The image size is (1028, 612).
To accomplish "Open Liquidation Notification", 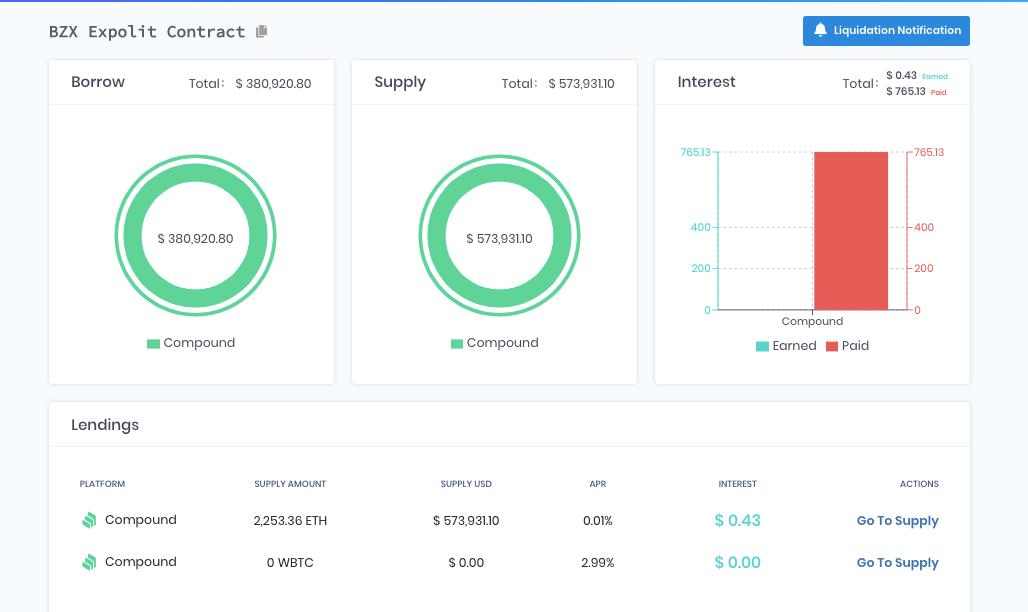I will pos(886,31).
